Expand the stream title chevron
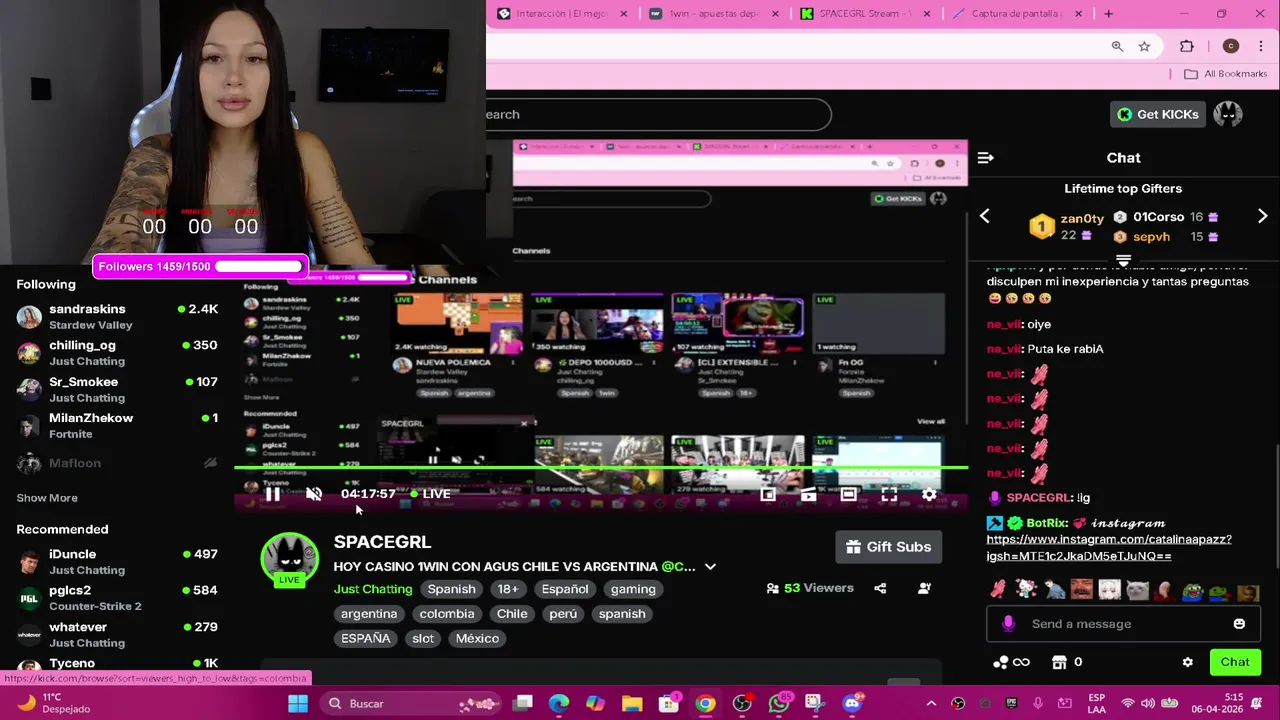 pyautogui.click(x=710, y=567)
